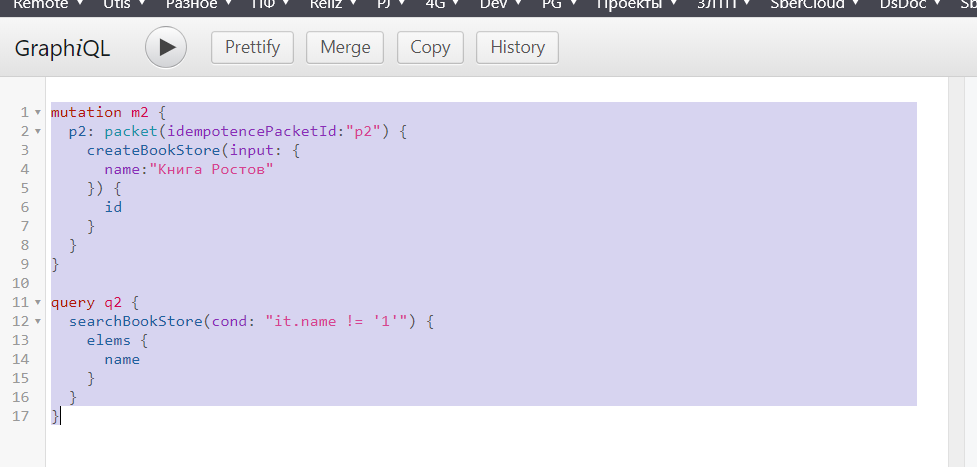Collapse the query q2 block fold arrow
Viewport: 977px width, 467px height.
pos(38,302)
